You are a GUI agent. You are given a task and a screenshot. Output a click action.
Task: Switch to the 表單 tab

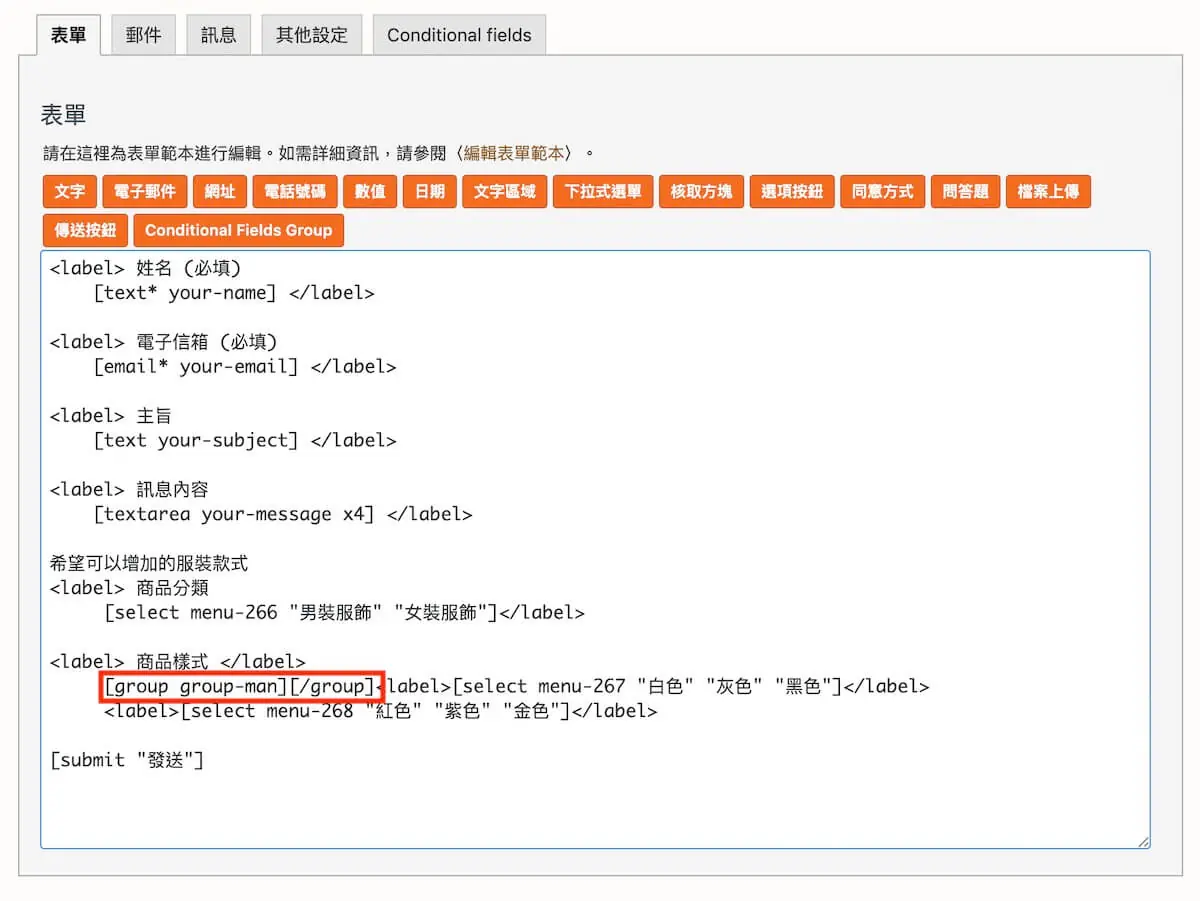68,35
